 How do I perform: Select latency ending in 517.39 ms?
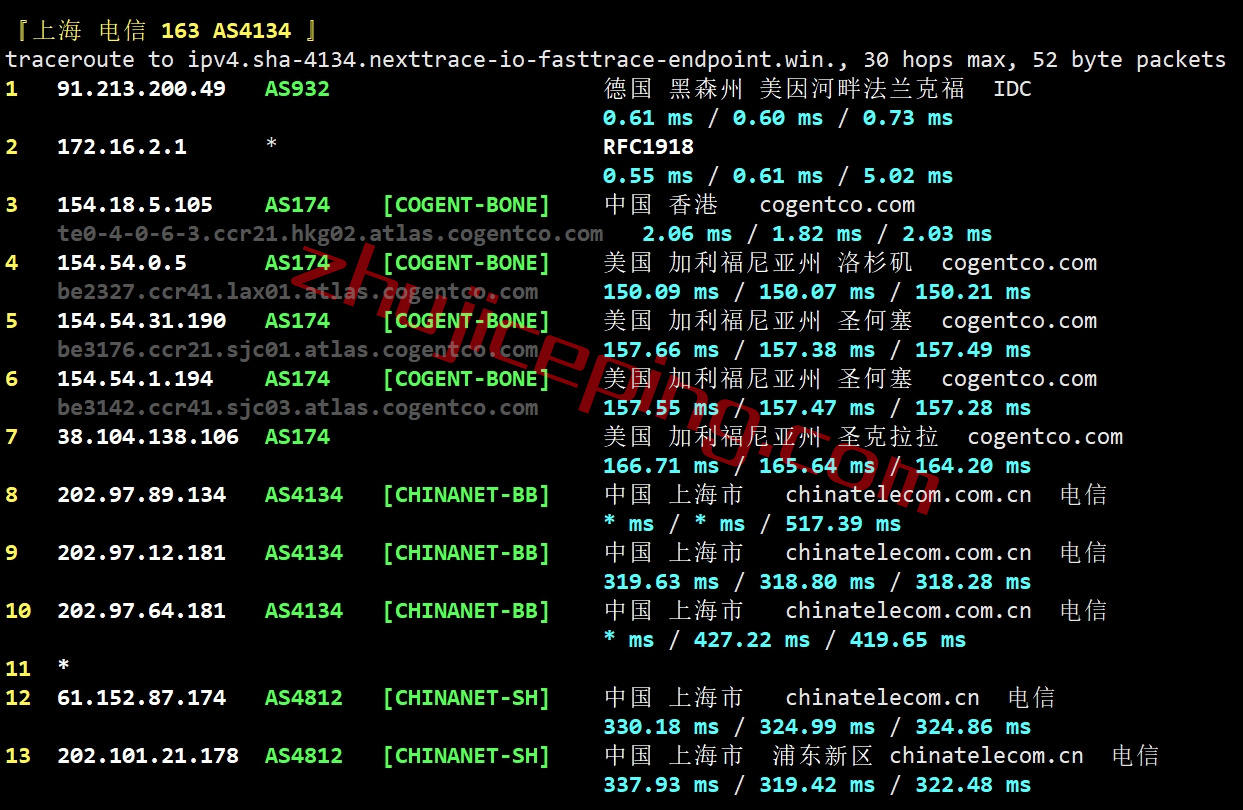coord(752,524)
